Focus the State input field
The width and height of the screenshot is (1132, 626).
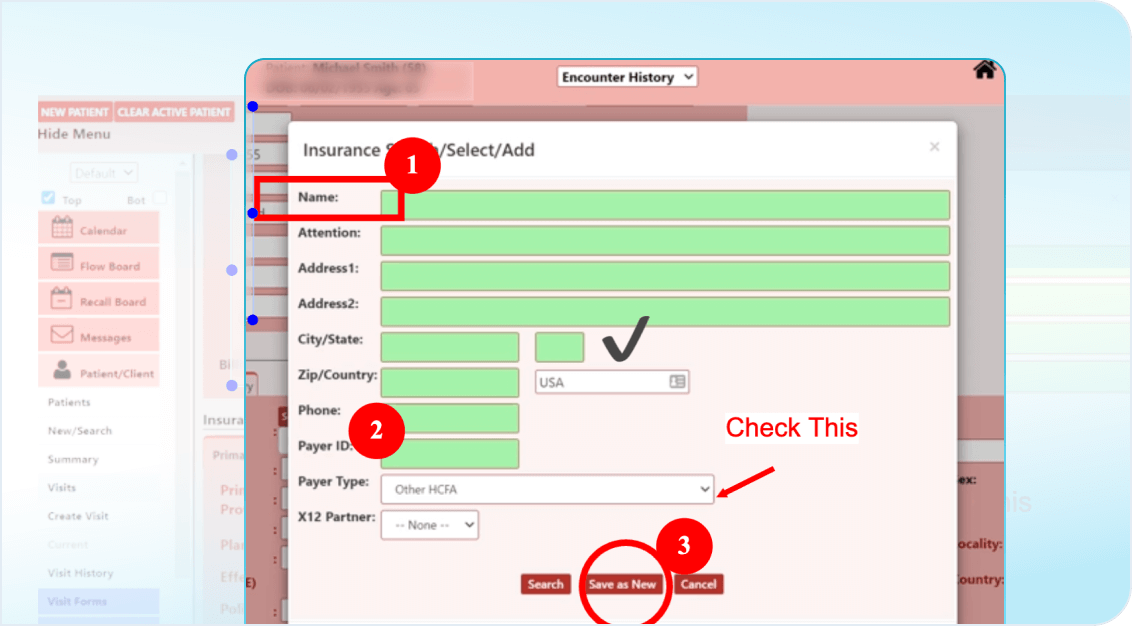click(x=560, y=347)
